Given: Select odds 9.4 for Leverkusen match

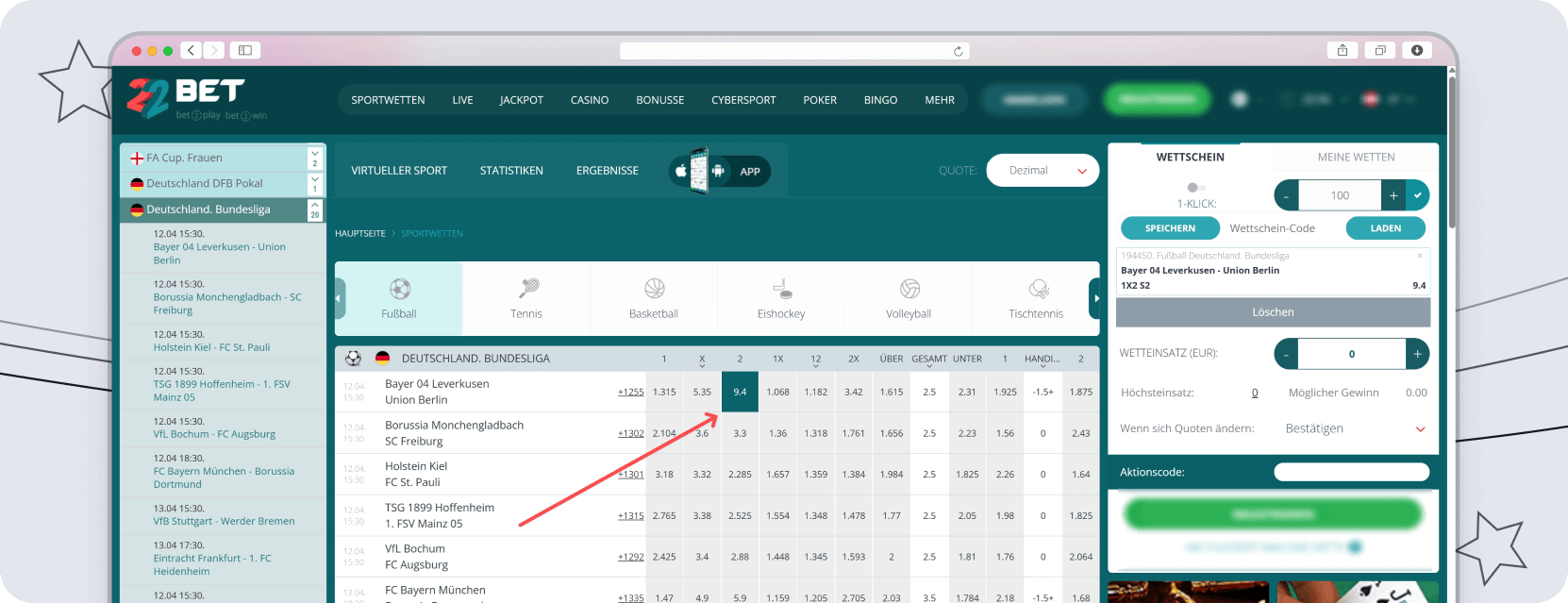Looking at the screenshot, I should click(x=740, y=392).
